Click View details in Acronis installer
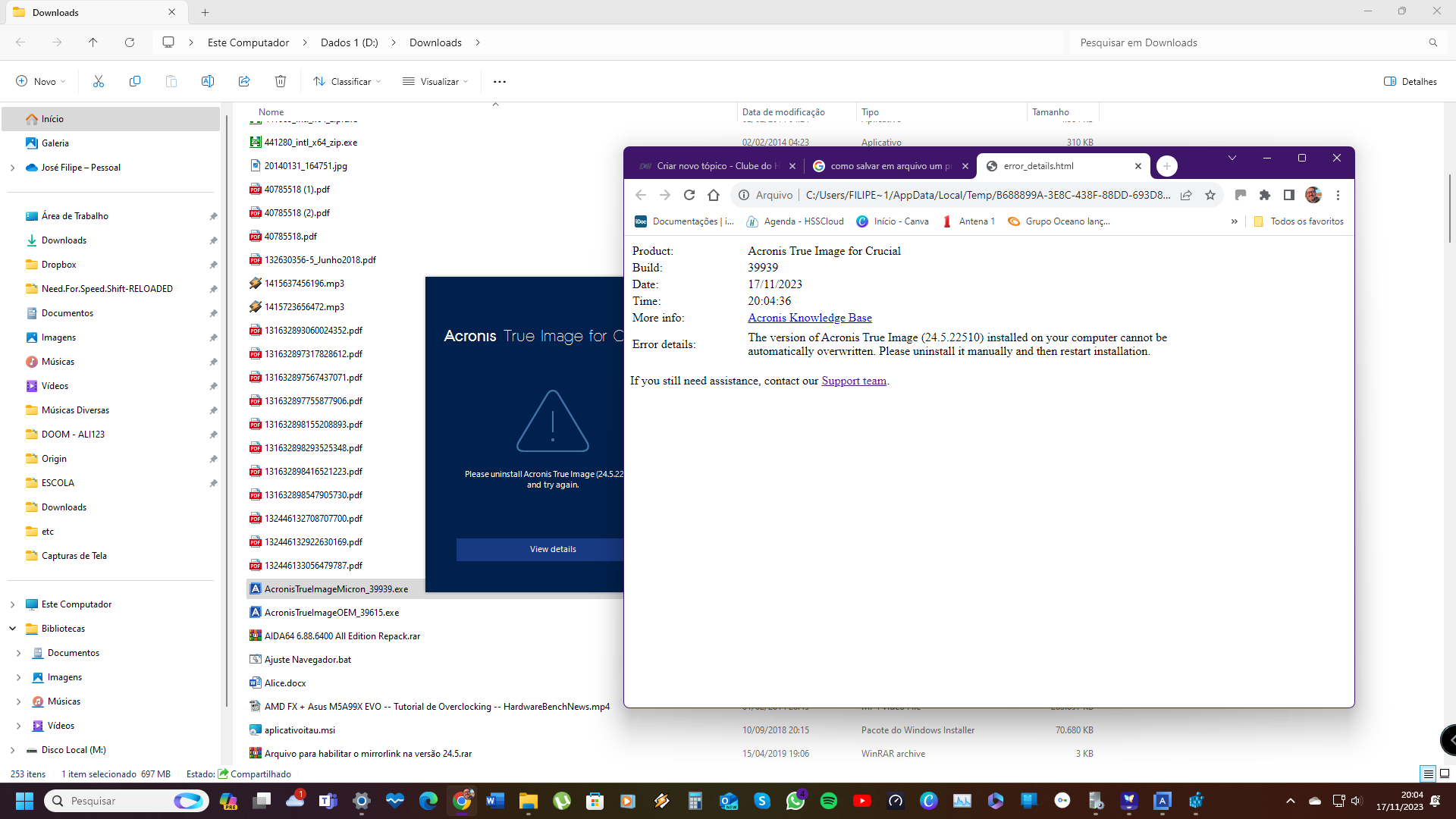Viewport: 1456px width, 819px height. [x=553, y=549]
